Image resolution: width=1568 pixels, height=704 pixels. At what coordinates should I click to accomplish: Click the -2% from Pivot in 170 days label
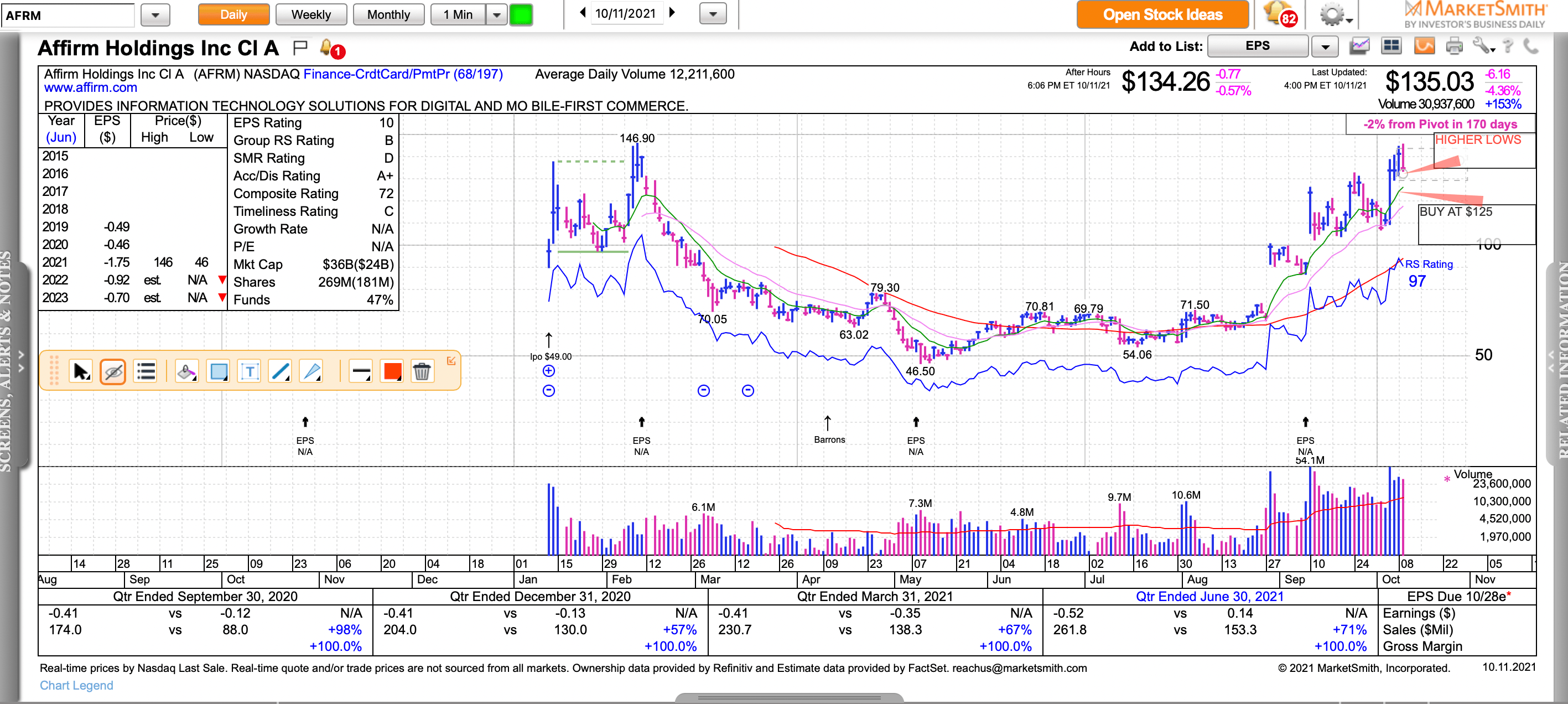(x=1440, y=124)
